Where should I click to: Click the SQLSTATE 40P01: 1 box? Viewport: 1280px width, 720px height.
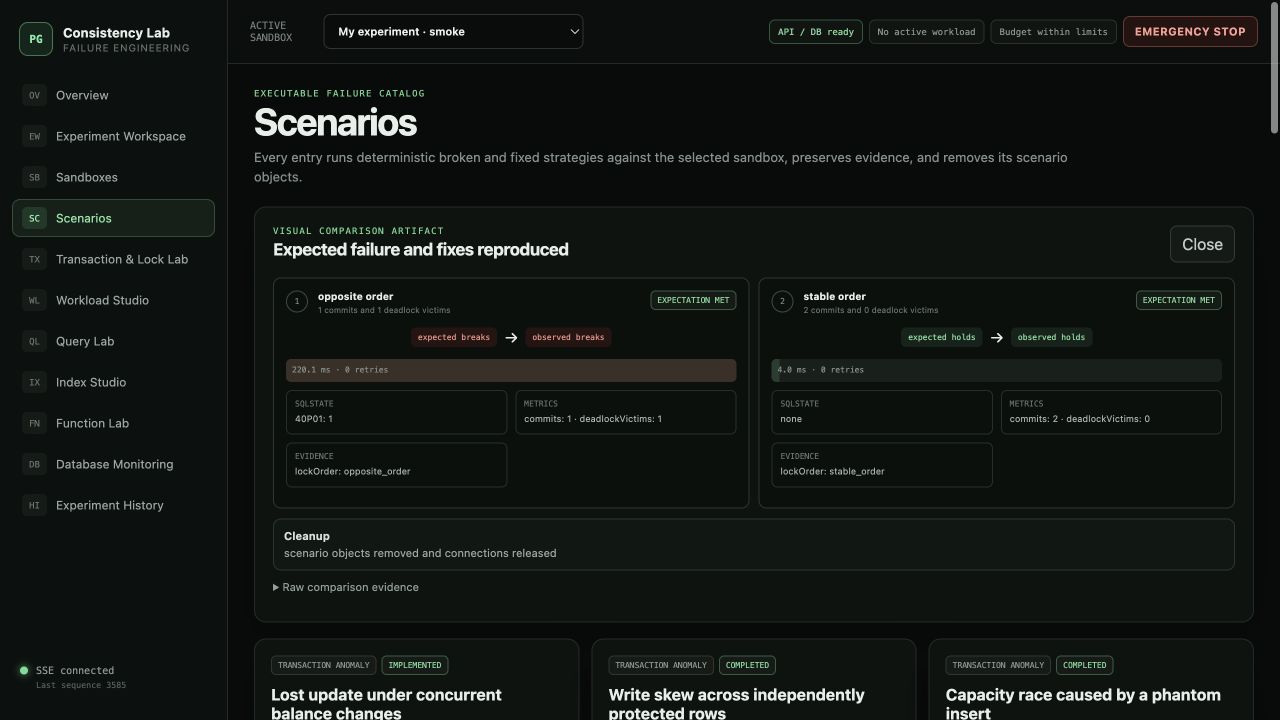[x=396, y=412]
